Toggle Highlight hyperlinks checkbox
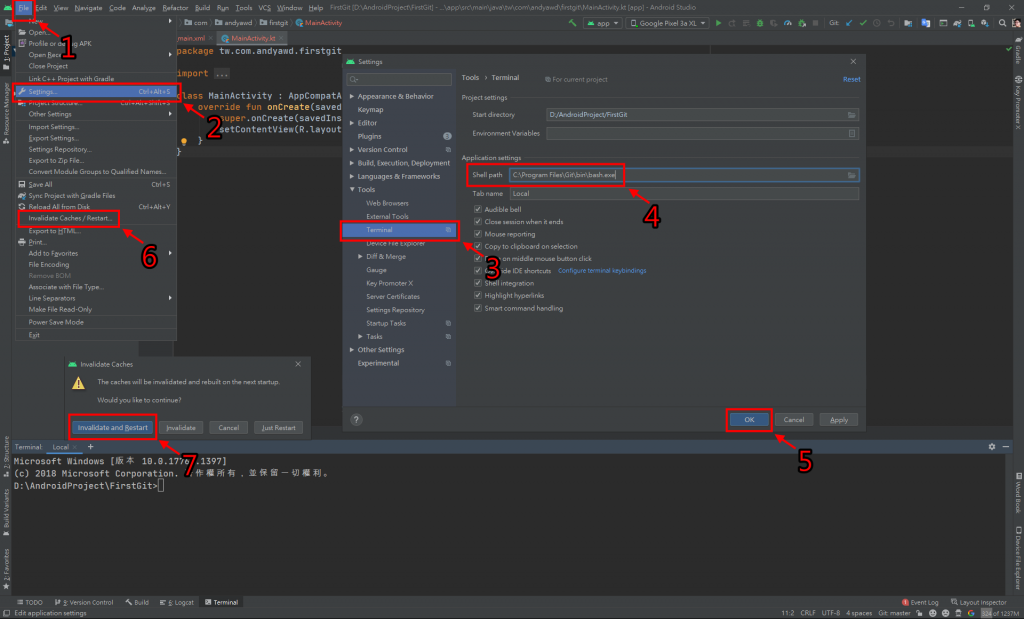The height and width of the screenshot is (619, 1024). 477,296
